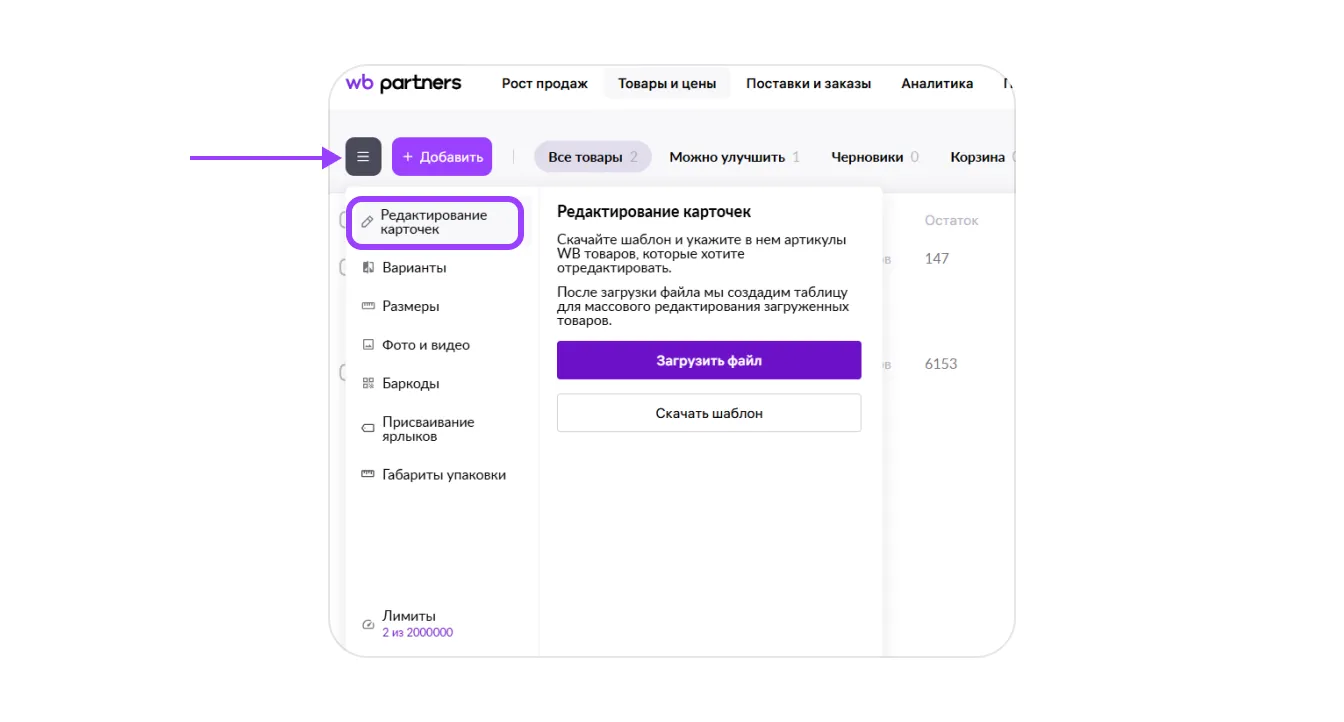The image size is (1344, 722).
Task: Open the Рост продаж menu
Action: point(545,84)
